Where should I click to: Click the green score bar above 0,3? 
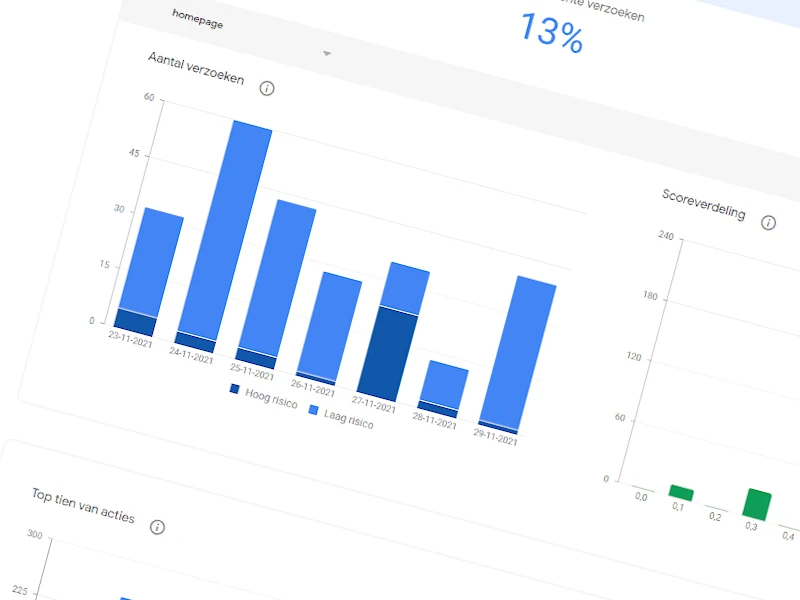757,505
